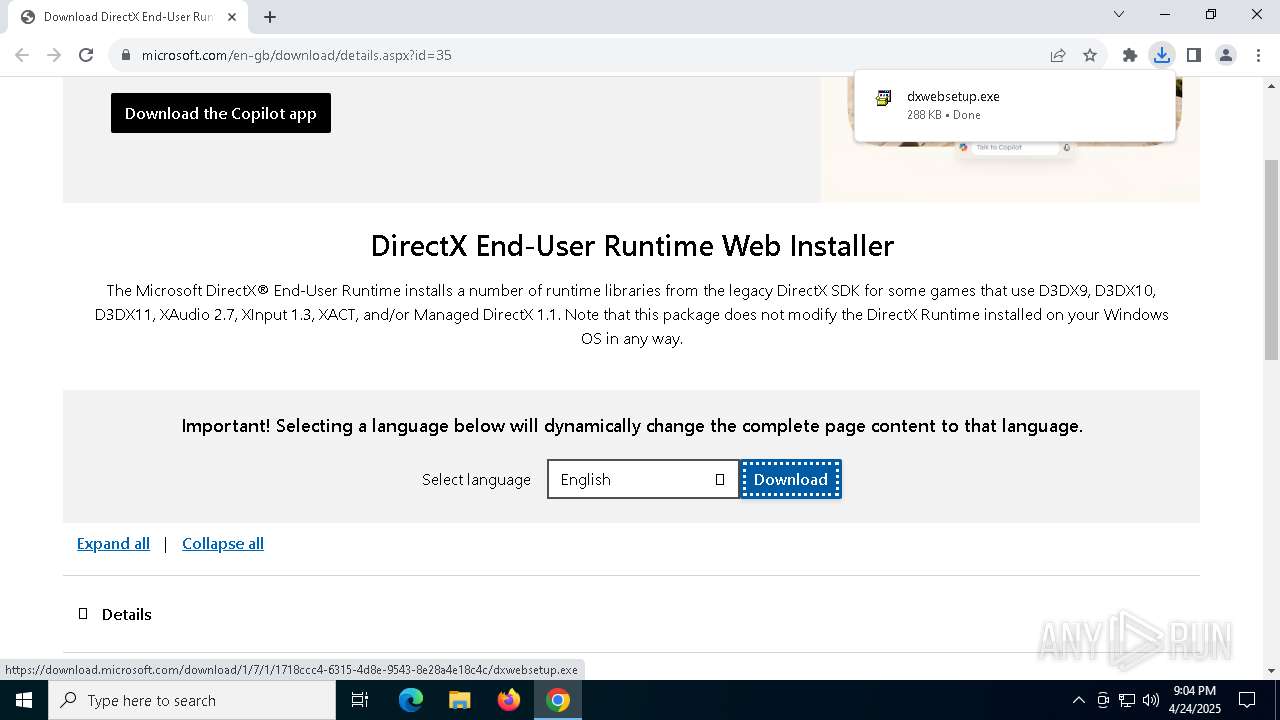Open downloaded dxwebsetup.exe file
1280x720 pixels.
(1015, 105)
